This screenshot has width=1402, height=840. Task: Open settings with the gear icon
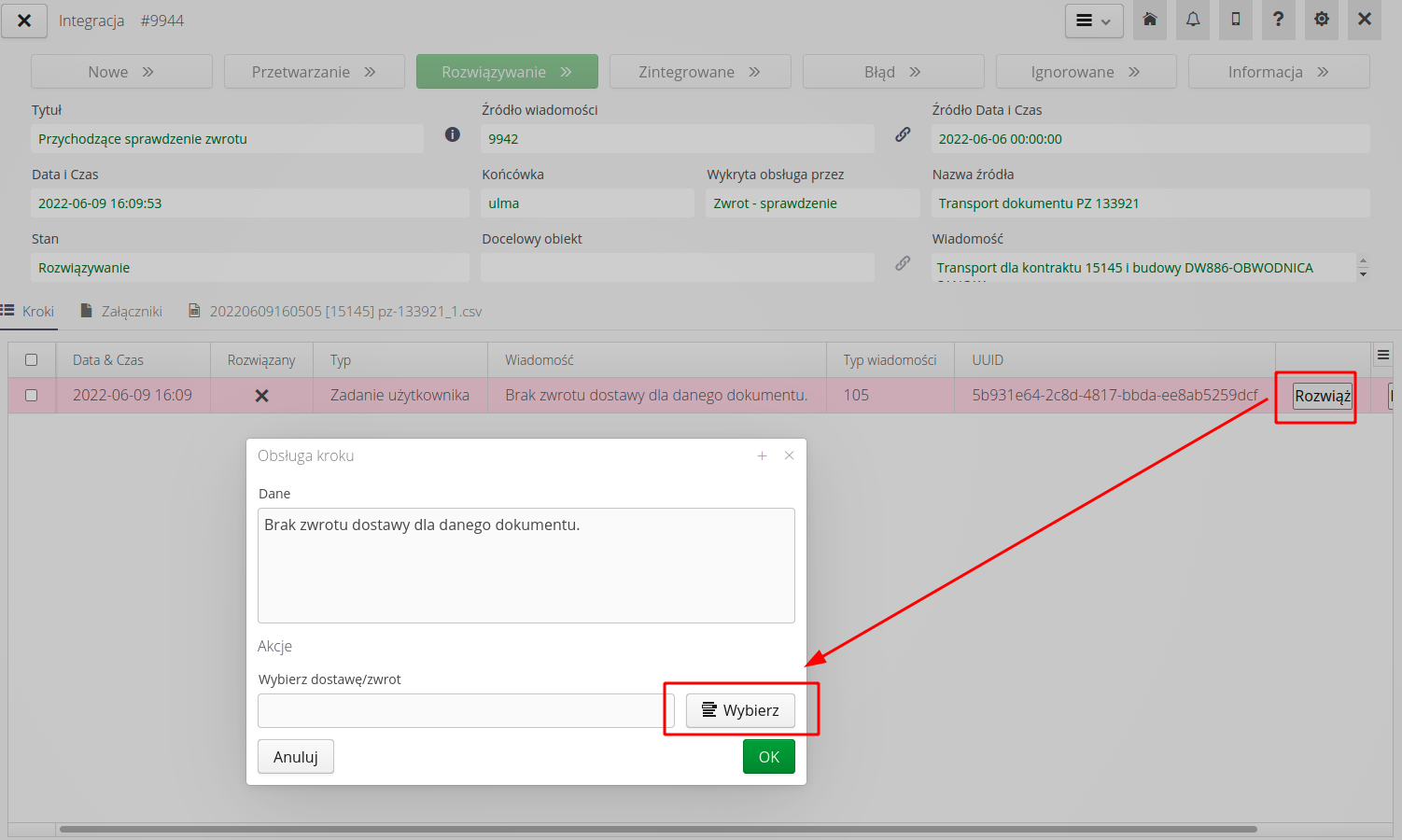(x=1321, y=20)
